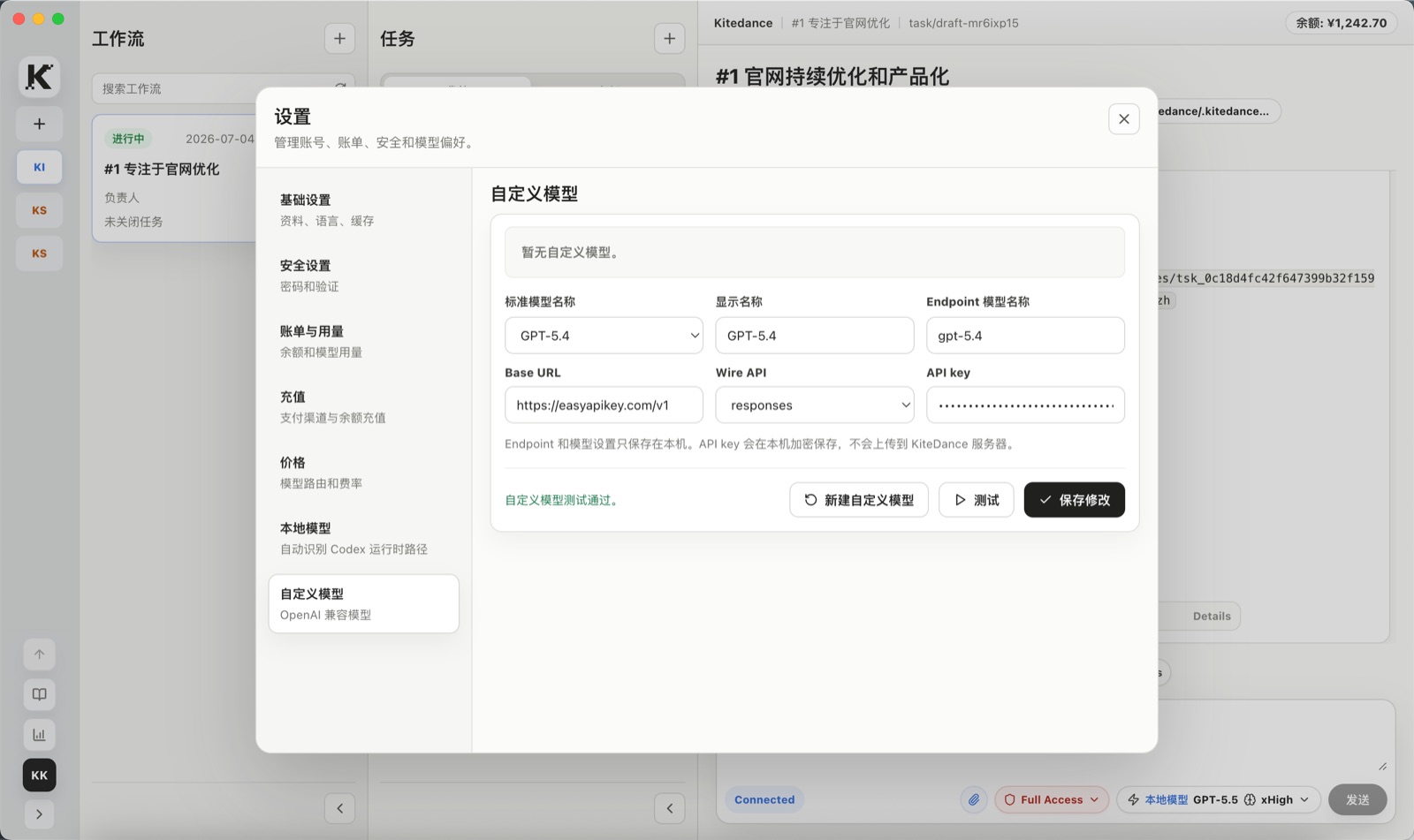Open the 本地模型 GPT-5.5 xHigh selector
The image size is (1414, 840).
point(1218,799)
